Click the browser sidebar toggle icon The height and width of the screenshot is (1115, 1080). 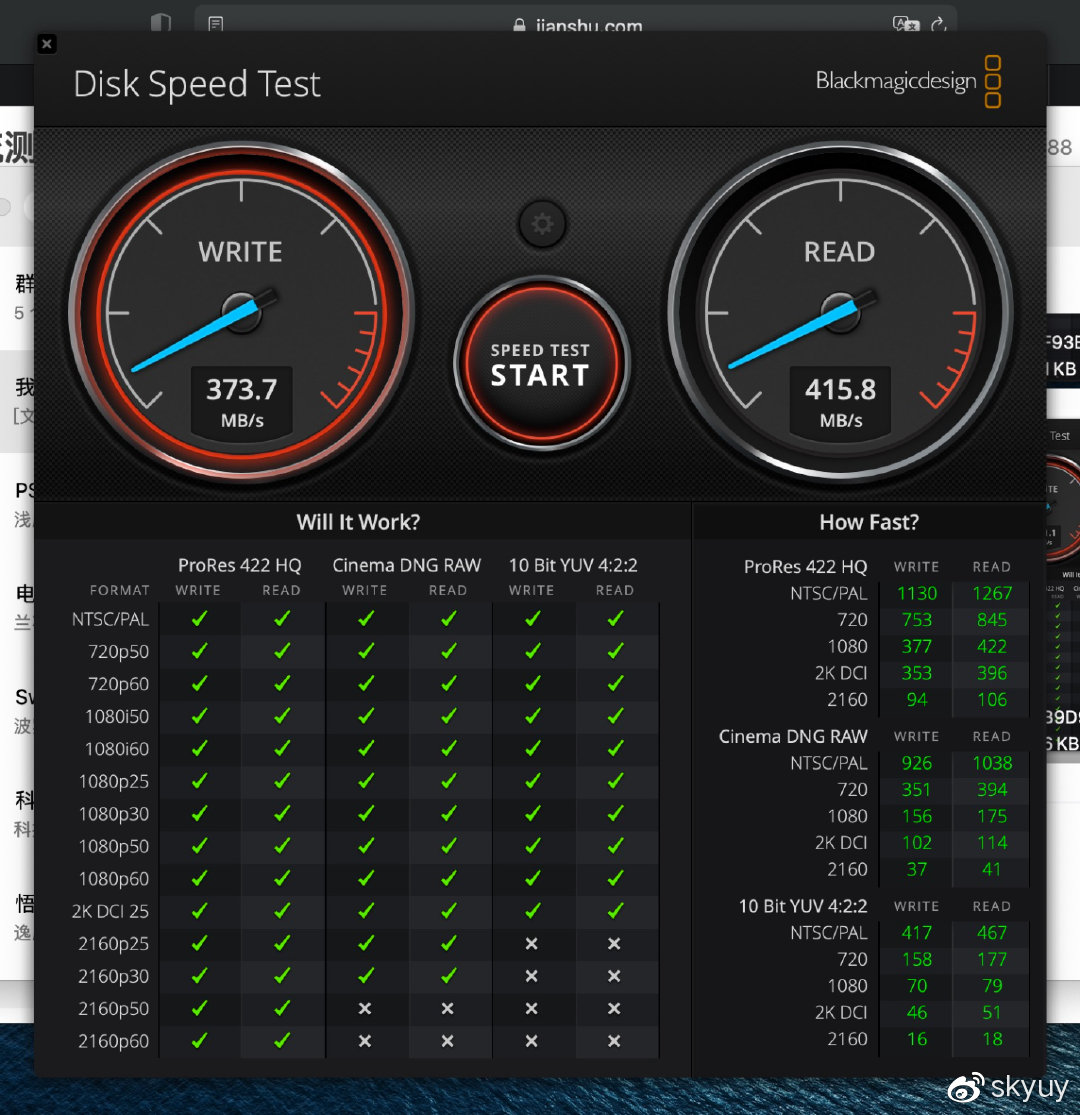click(161, 23)
